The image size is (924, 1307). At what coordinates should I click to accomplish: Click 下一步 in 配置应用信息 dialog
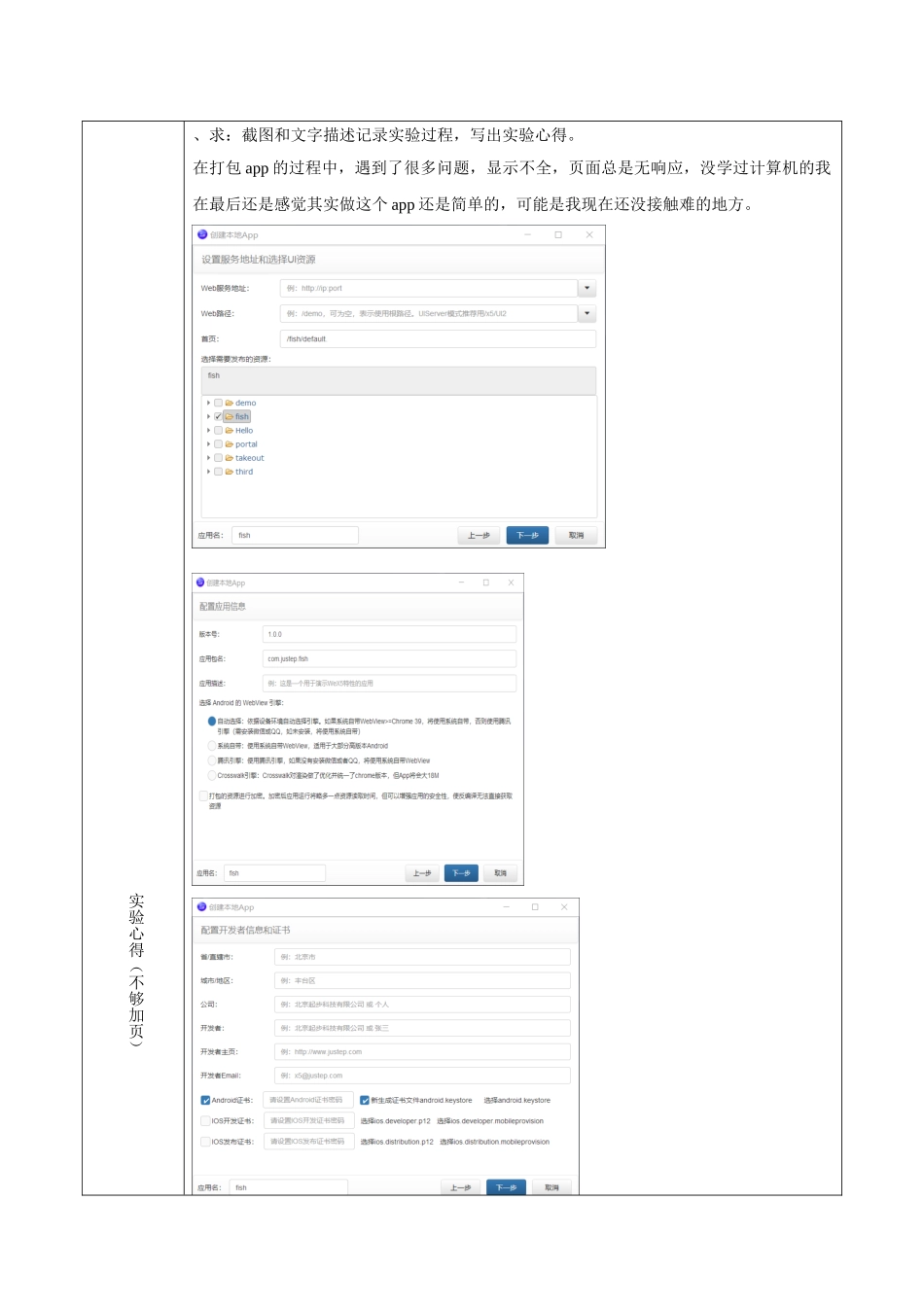click(461, 873)
